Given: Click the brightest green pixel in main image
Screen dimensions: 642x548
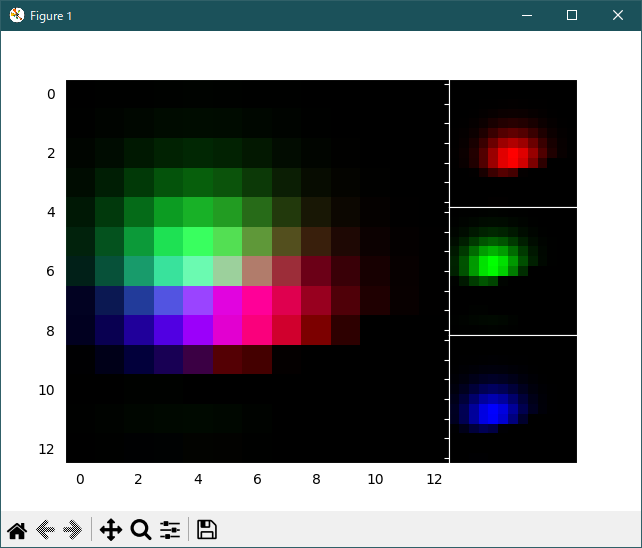Looking at the screenshot, I should 198,241.
